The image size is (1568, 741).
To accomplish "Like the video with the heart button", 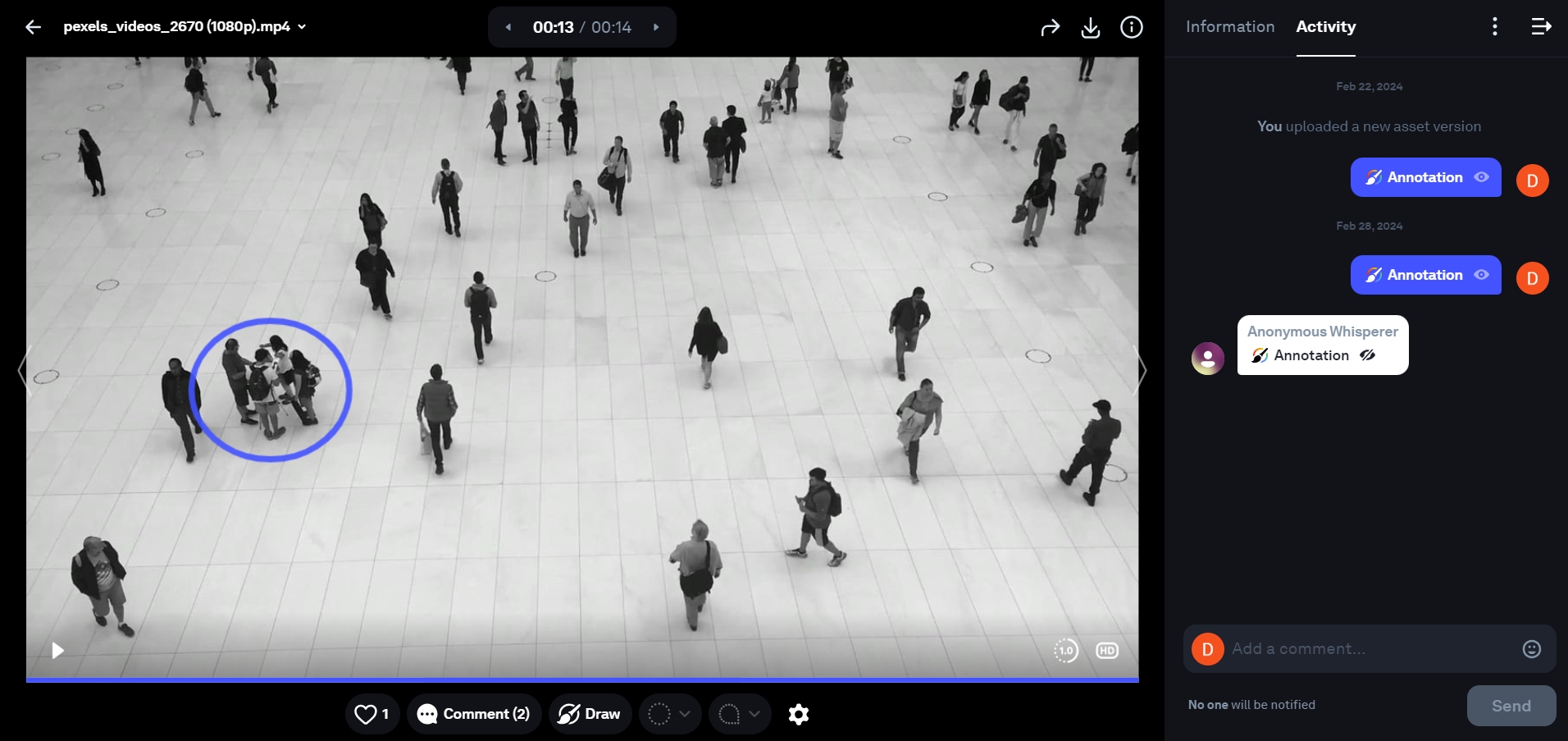I will [x=367, y=714].
